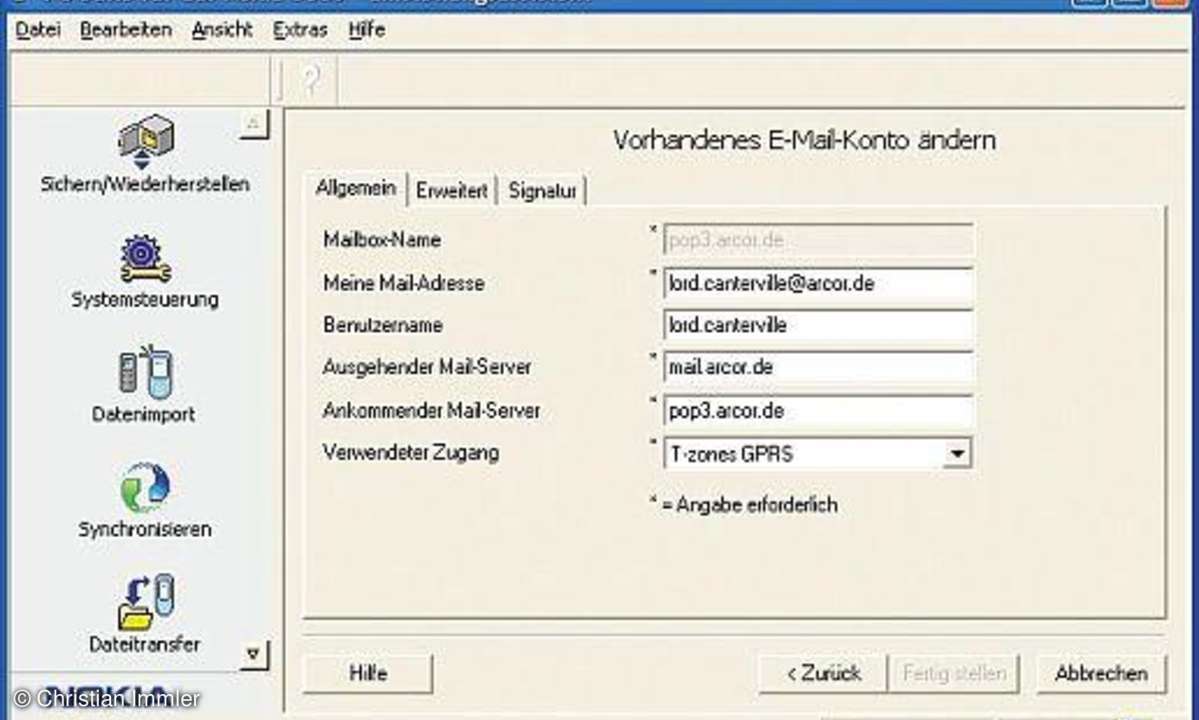Image resolution: width=1199 pixels, height=720 pixels.
Task: Open the Ansicht menu
Action: click(x=222, y=30)
